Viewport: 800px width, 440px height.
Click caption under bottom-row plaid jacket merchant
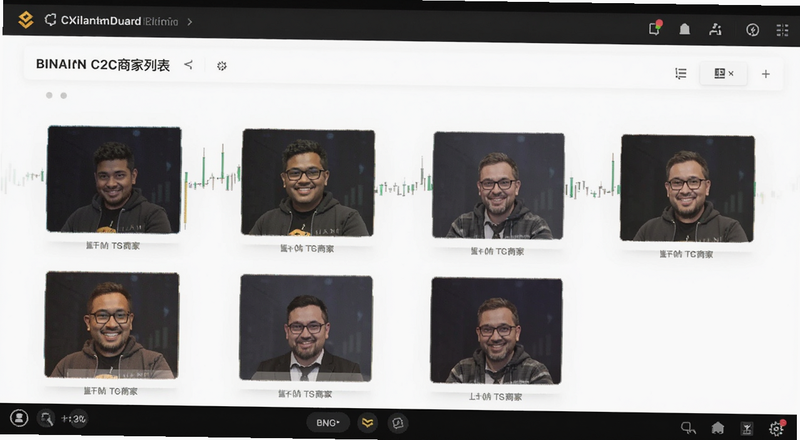point(495,397)
